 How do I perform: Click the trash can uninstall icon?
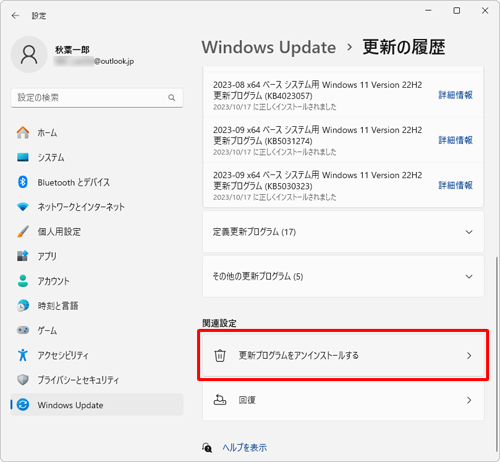click(x=220, y=355)
